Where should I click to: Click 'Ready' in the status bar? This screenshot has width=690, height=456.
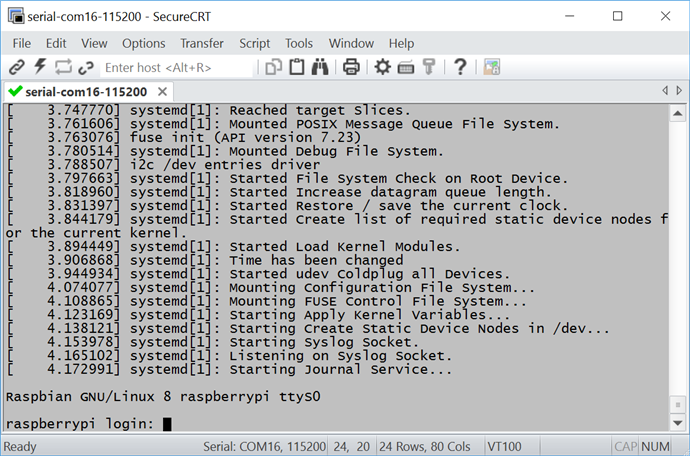point(20,447)
